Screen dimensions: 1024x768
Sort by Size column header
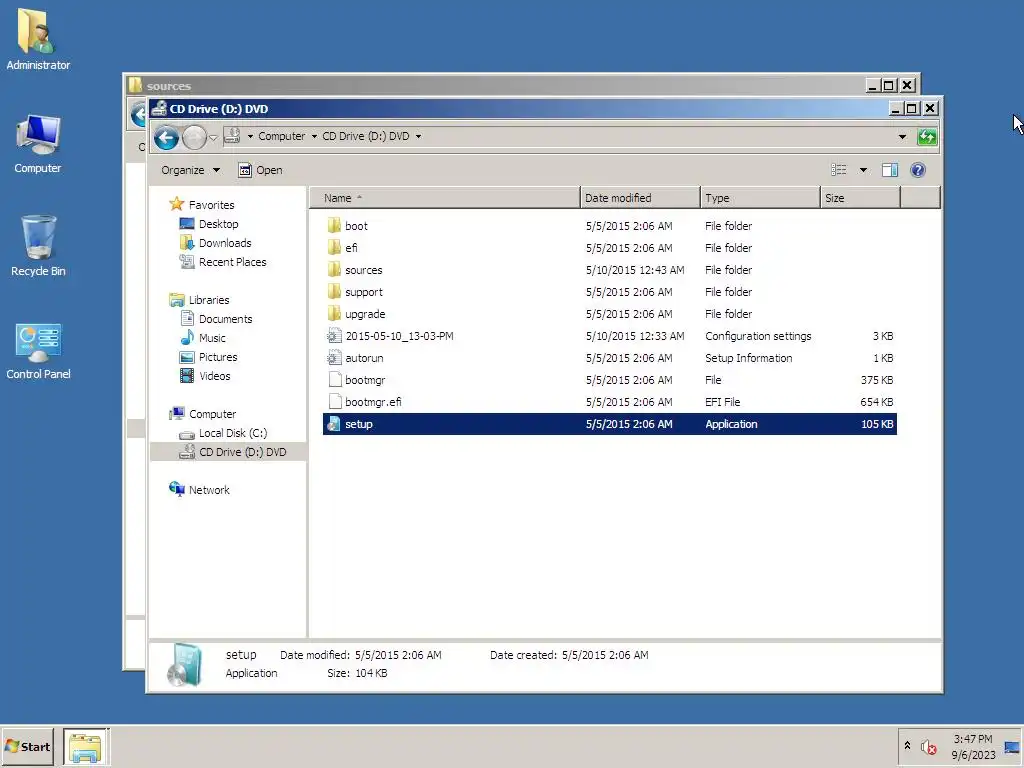coord(860,198)
